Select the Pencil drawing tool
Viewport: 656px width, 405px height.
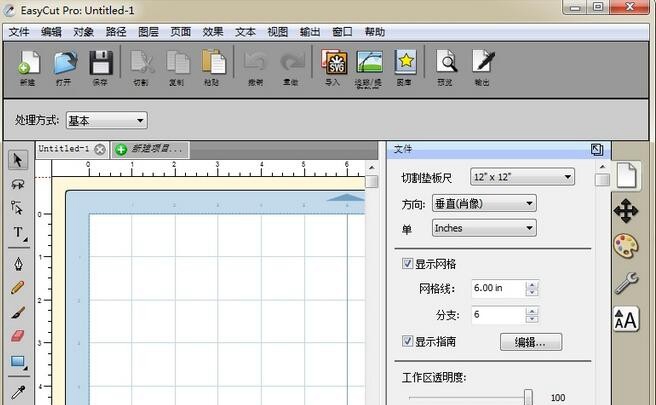click(18, 287)
